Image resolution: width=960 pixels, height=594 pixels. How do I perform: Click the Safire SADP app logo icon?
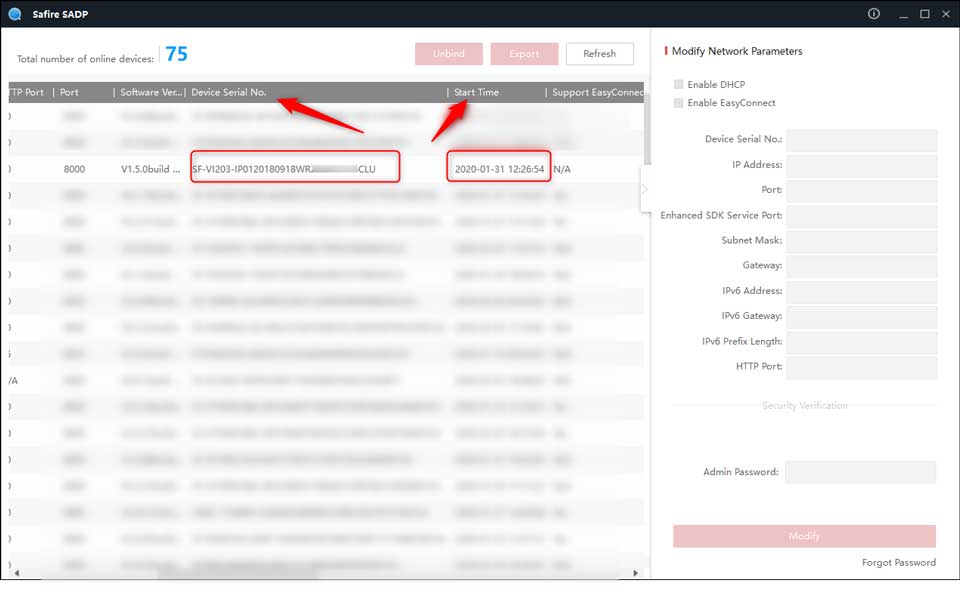[15, 13]
